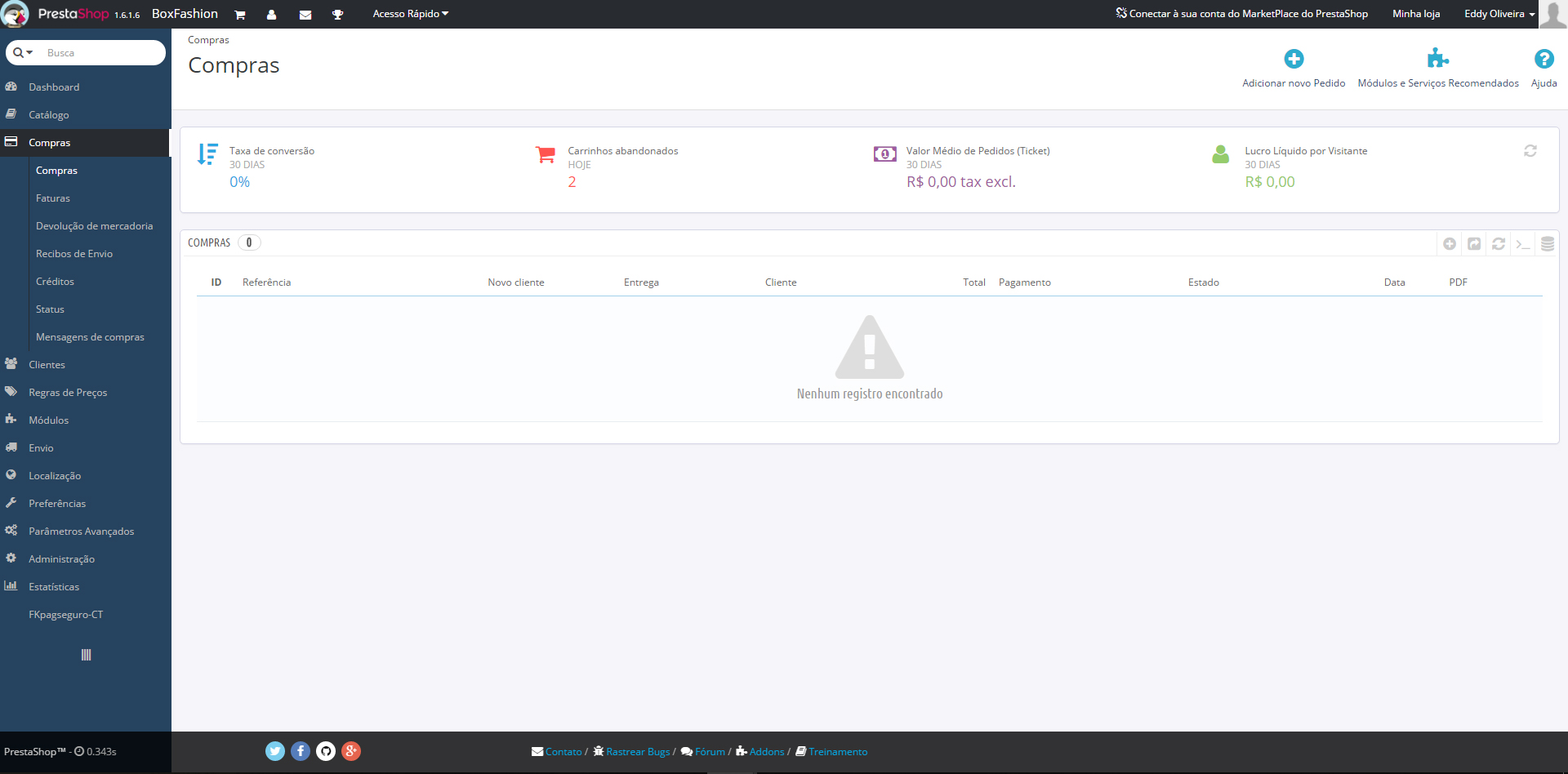Click Conectar à sua conta do MarketPlace link

[x=1242, y=14]
